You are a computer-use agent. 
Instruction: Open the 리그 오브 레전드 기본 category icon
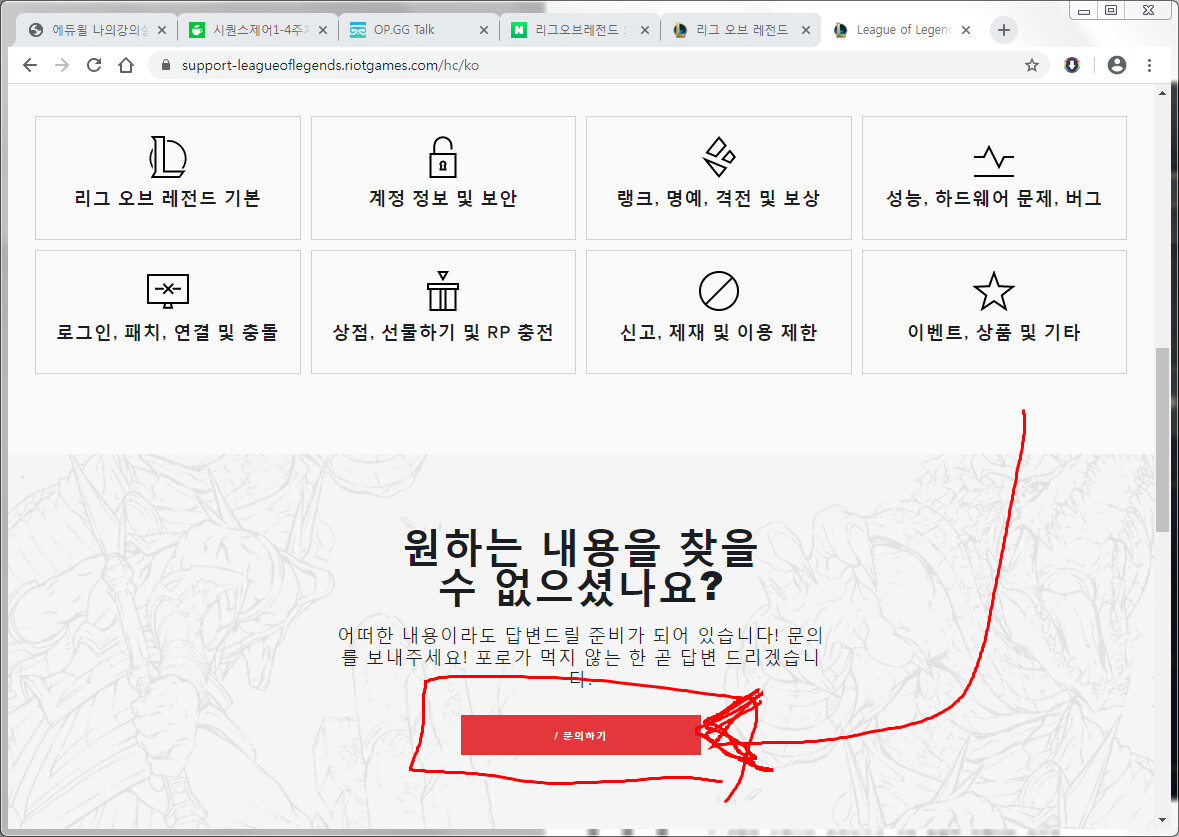click(x=167, y=158)
